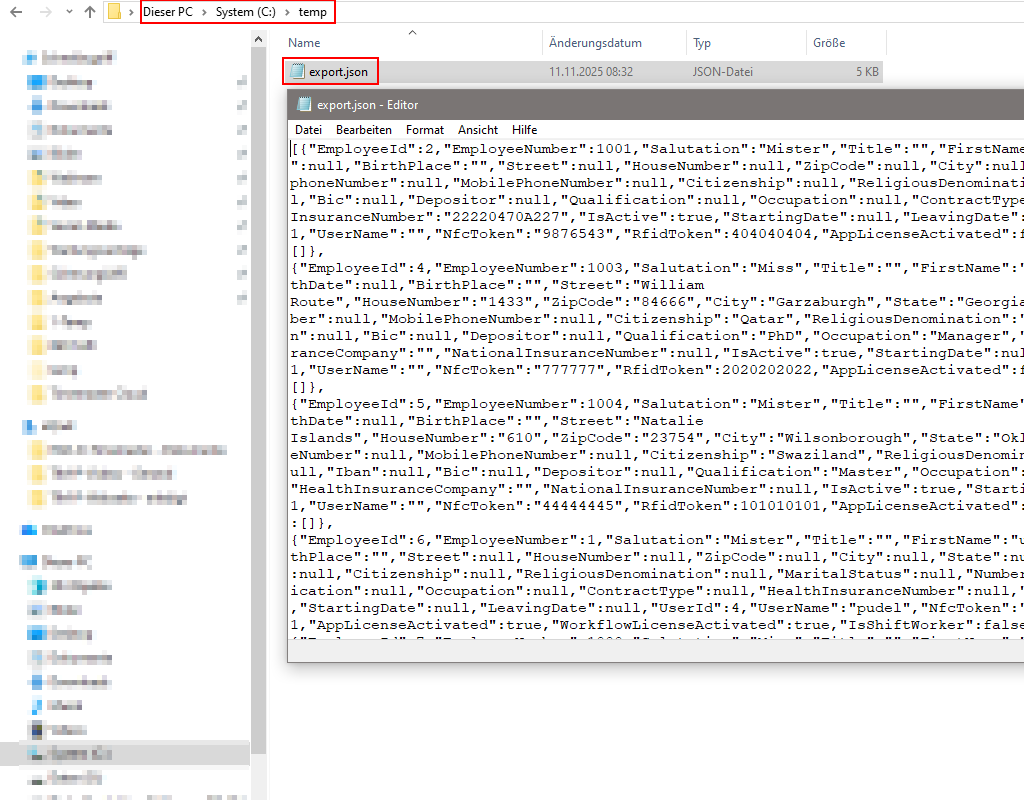Open the Ansicht menu in Notepad
This screenshot has width=1024, height=800.
coord(478,129)
